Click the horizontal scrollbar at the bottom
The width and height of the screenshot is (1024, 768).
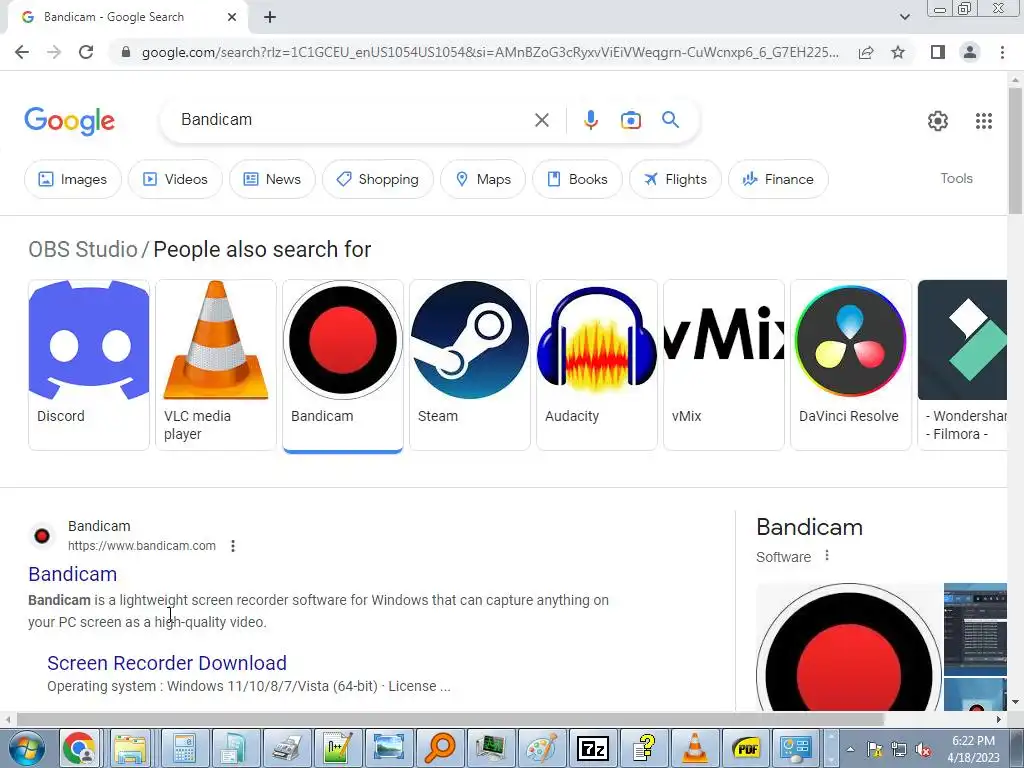click(449, 719)
